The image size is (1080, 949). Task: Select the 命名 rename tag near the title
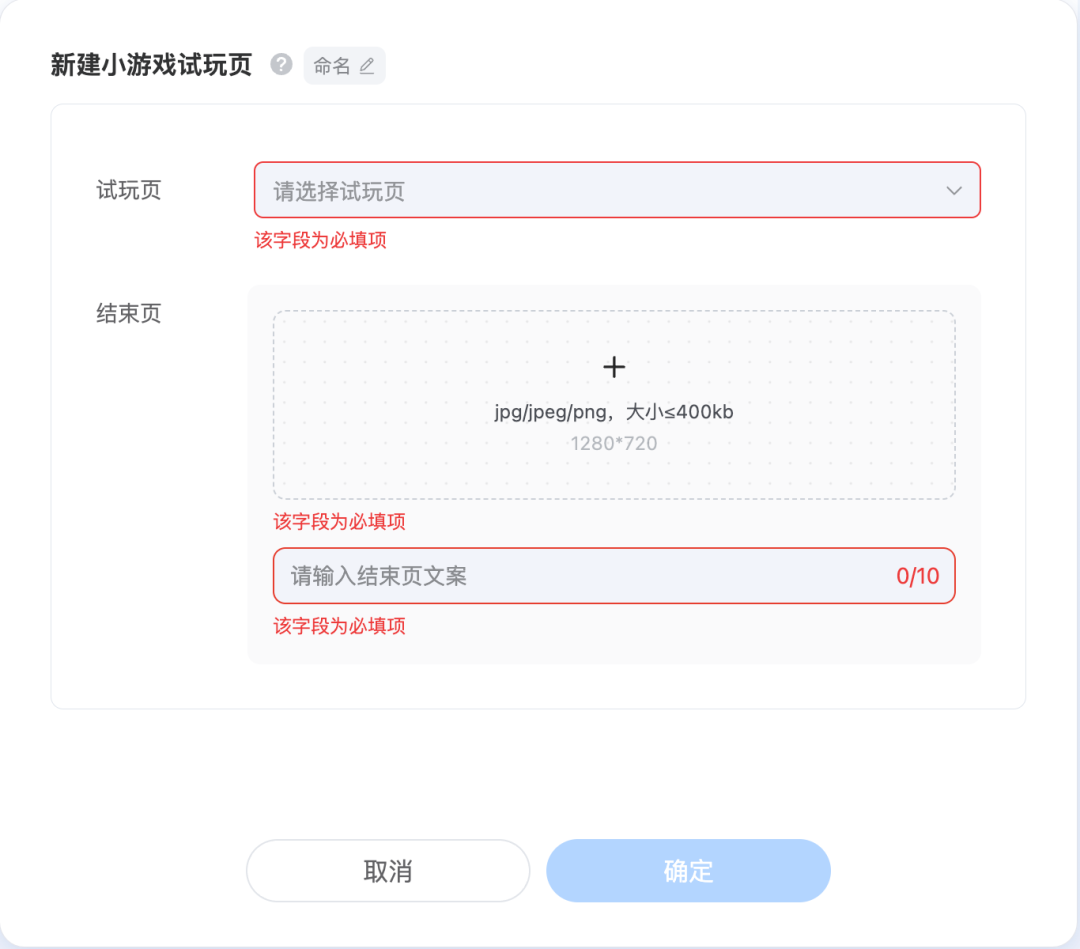330,65
